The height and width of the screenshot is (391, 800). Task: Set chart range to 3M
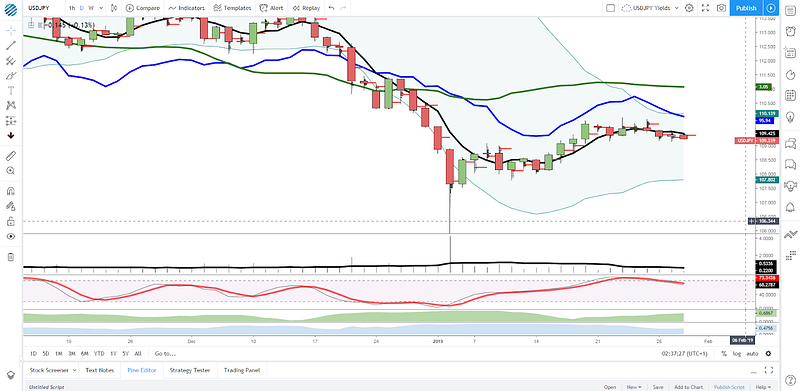(x=72, y=353)
